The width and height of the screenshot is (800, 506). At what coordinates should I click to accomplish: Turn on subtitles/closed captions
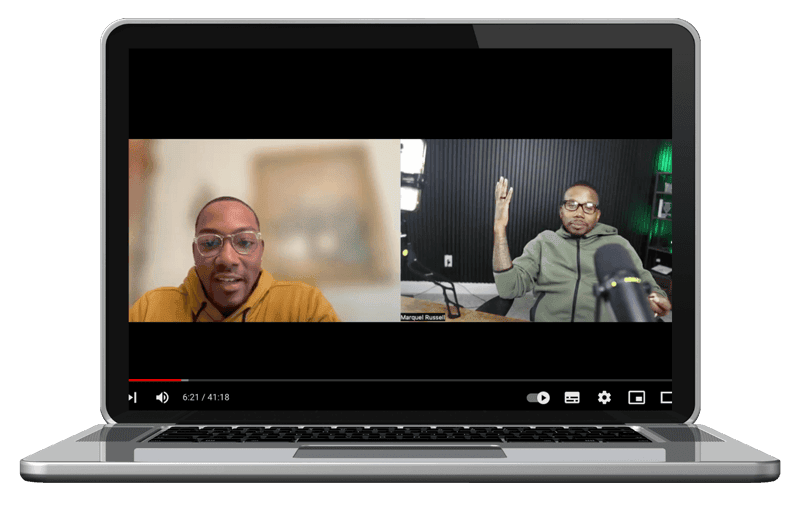coord(572,397)
